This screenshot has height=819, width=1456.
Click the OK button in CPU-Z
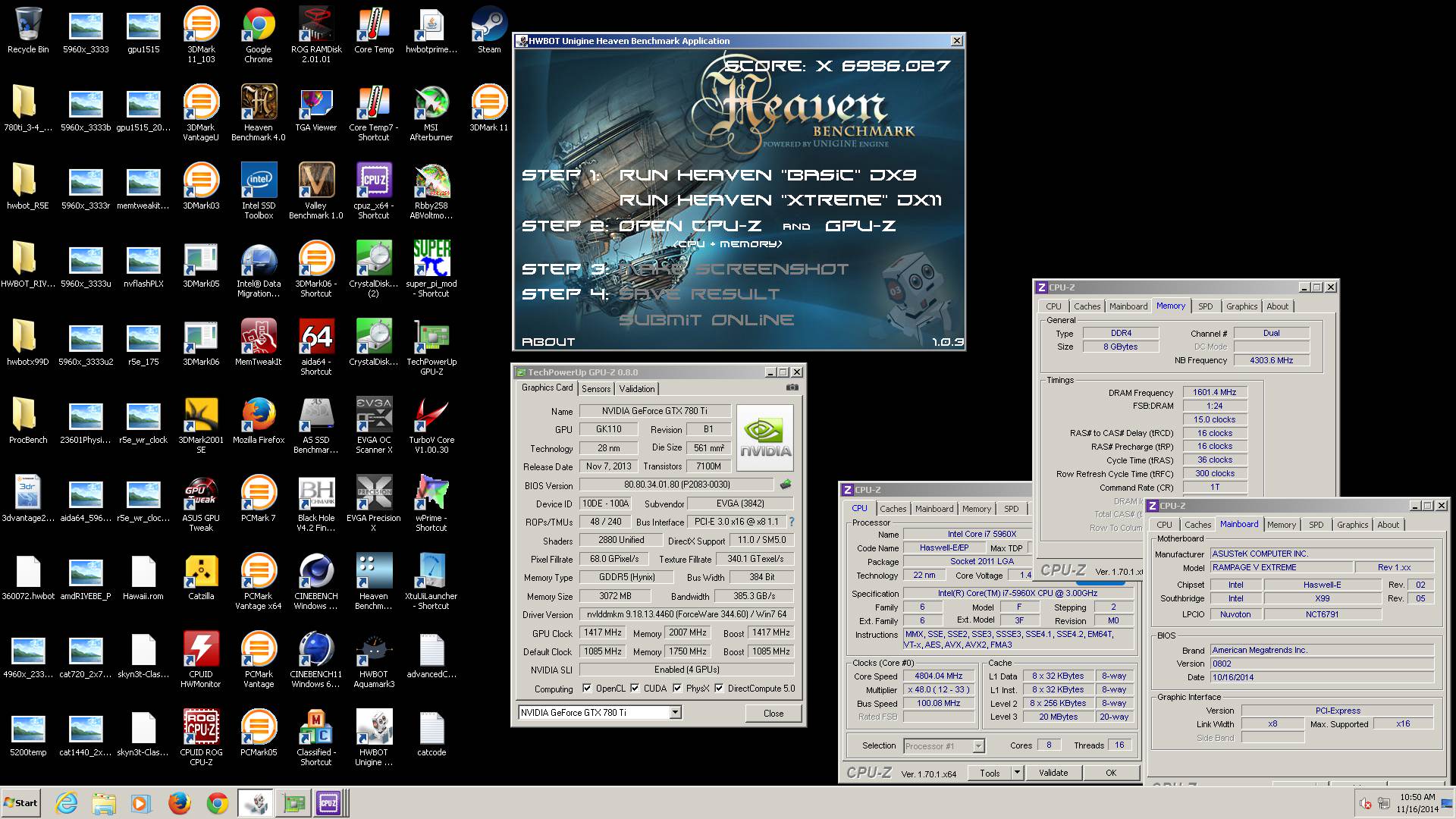point(1111,773)
